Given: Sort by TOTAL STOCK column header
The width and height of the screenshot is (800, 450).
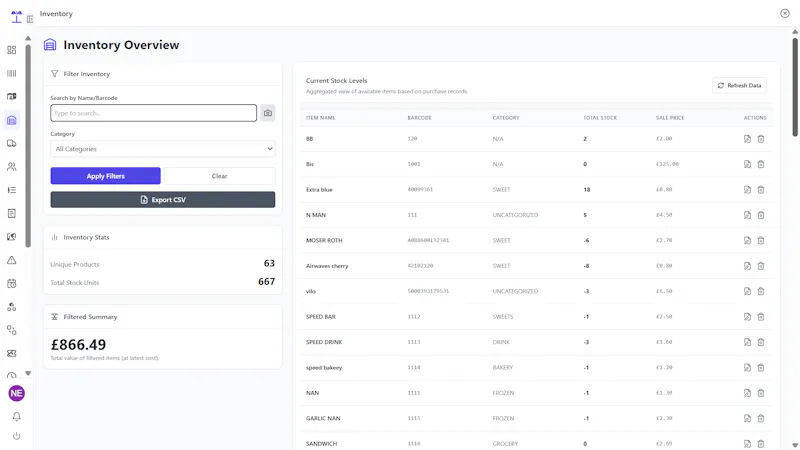Looking at the screenshot, I should [x=600, y=118].
